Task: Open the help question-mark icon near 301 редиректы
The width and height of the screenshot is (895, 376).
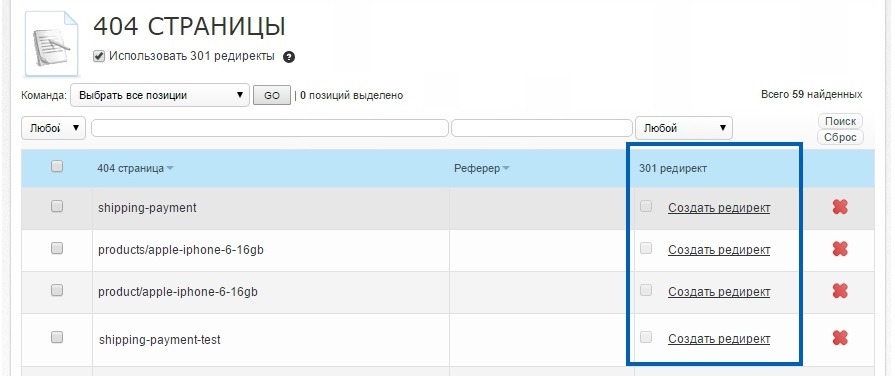Action: [289, 57]
